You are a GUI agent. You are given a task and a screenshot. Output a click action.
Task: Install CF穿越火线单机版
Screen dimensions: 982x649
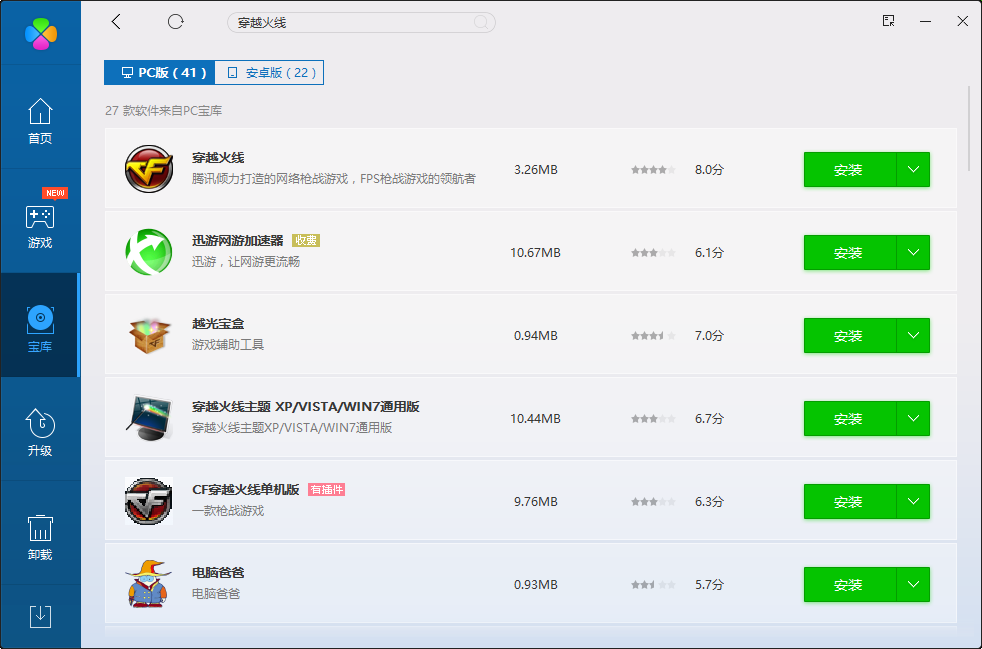pos(850,501)
